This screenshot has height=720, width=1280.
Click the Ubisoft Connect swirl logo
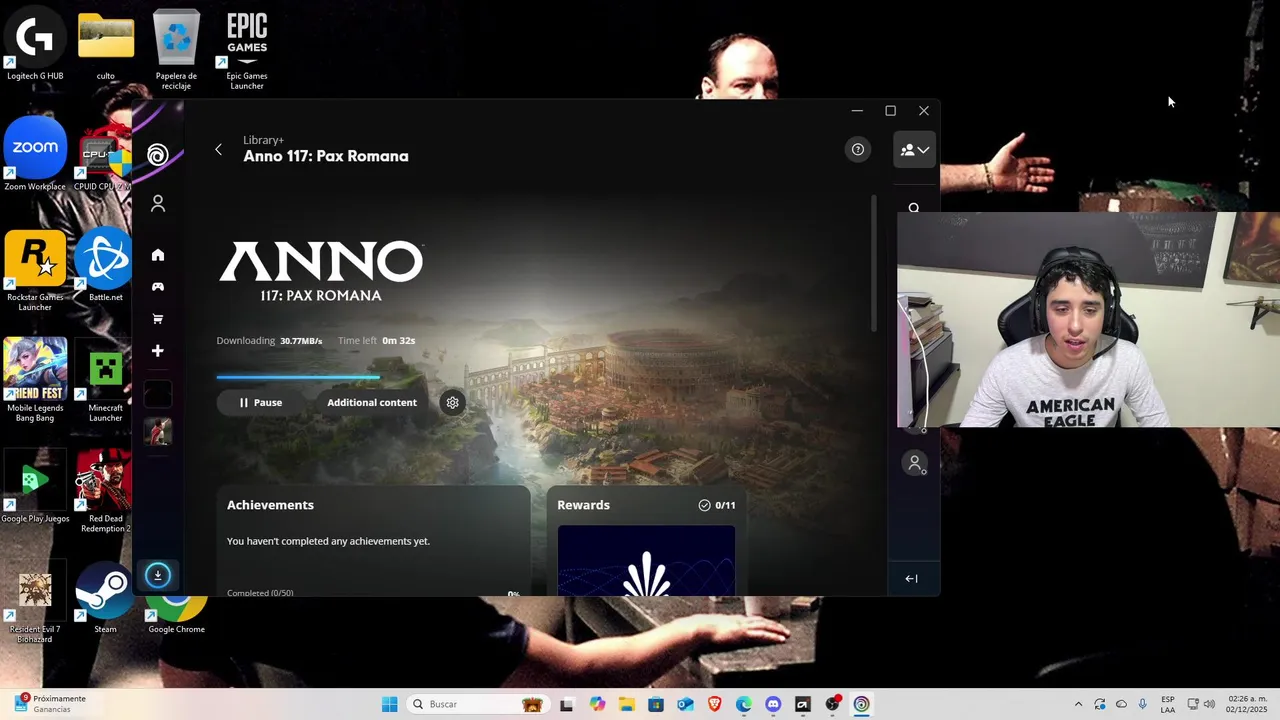[x=157, y=155]
